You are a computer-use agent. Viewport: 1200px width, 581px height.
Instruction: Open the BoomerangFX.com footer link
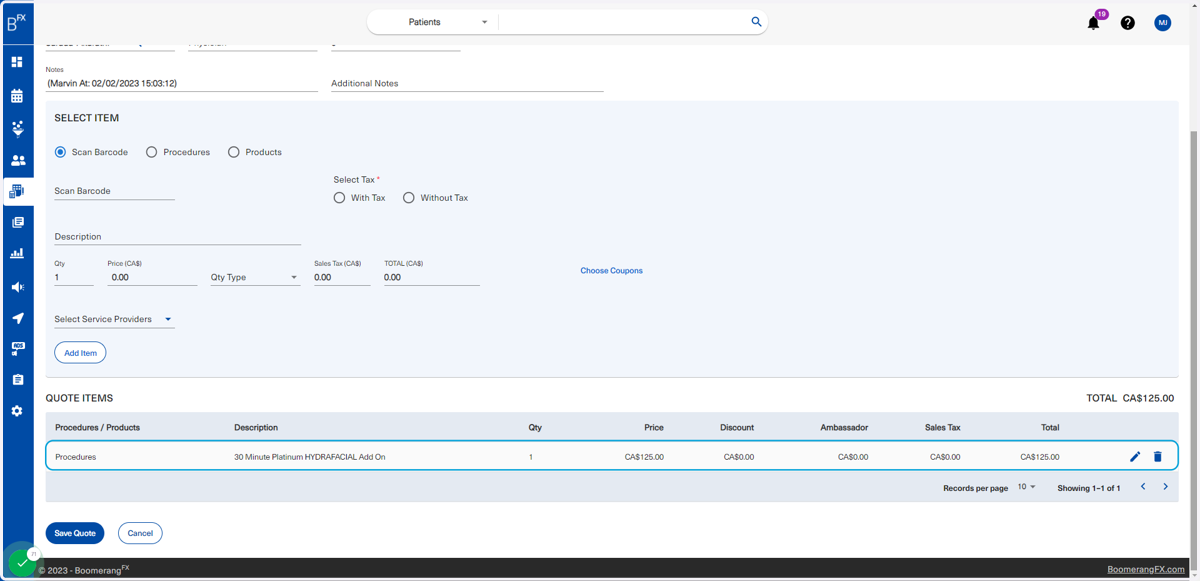pyautogui.click(x=1146, y=569)
